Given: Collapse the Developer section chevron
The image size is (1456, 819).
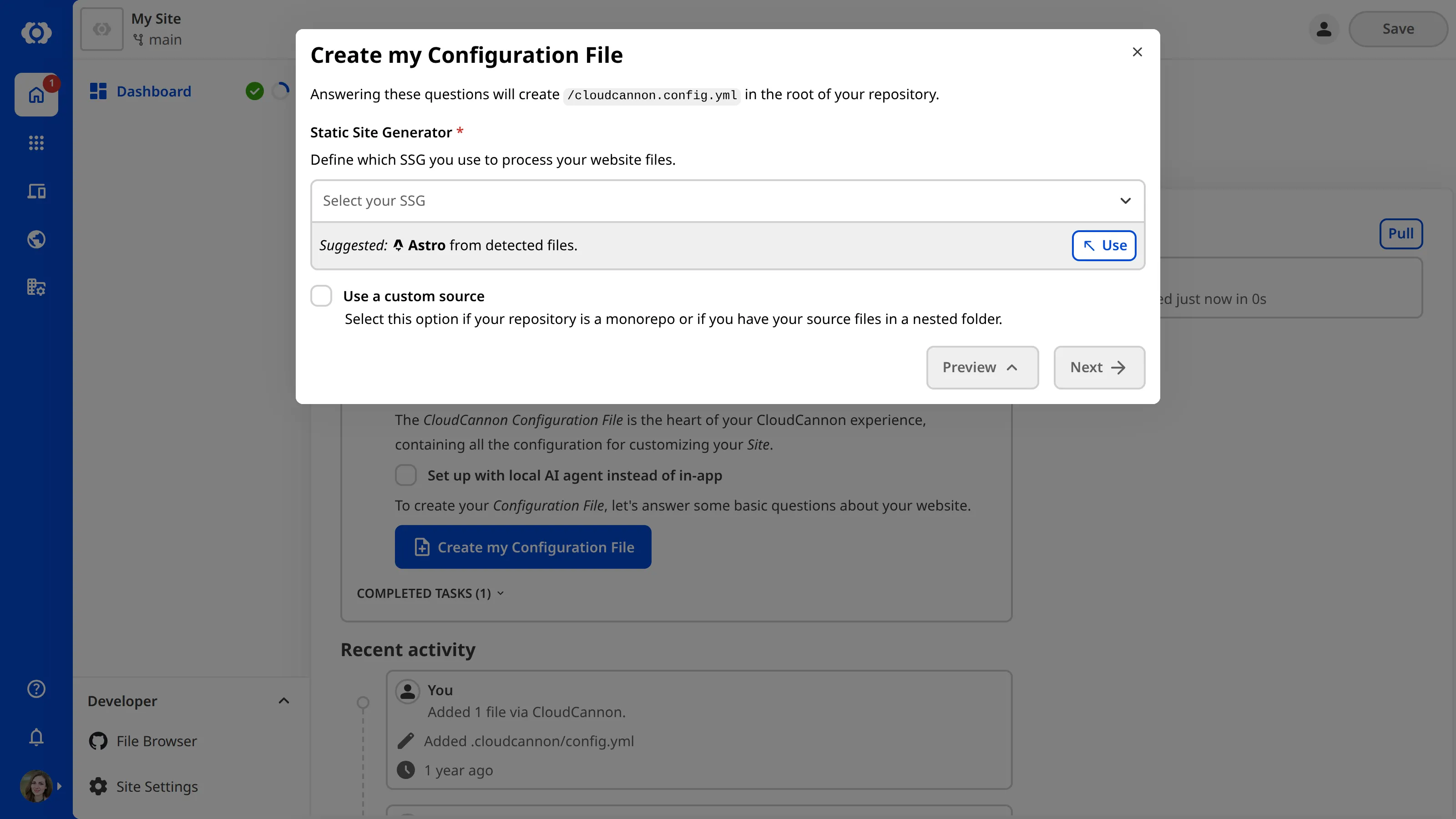Looking at the screenshot, I should coord(284,701).
